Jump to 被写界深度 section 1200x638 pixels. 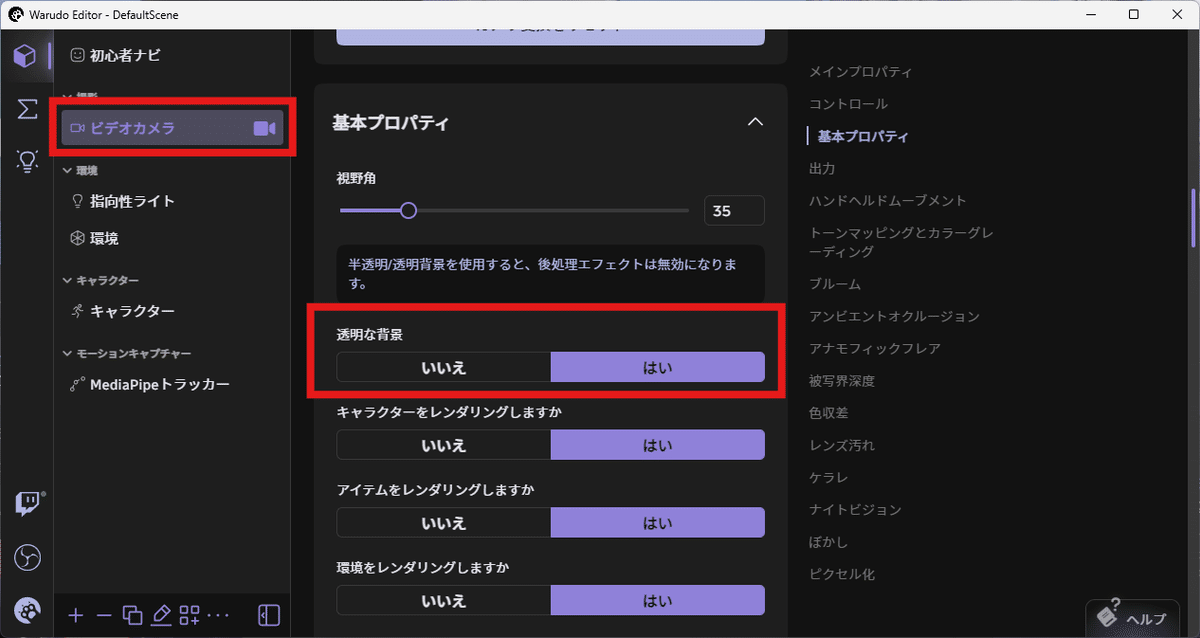(x=842, y=381)
